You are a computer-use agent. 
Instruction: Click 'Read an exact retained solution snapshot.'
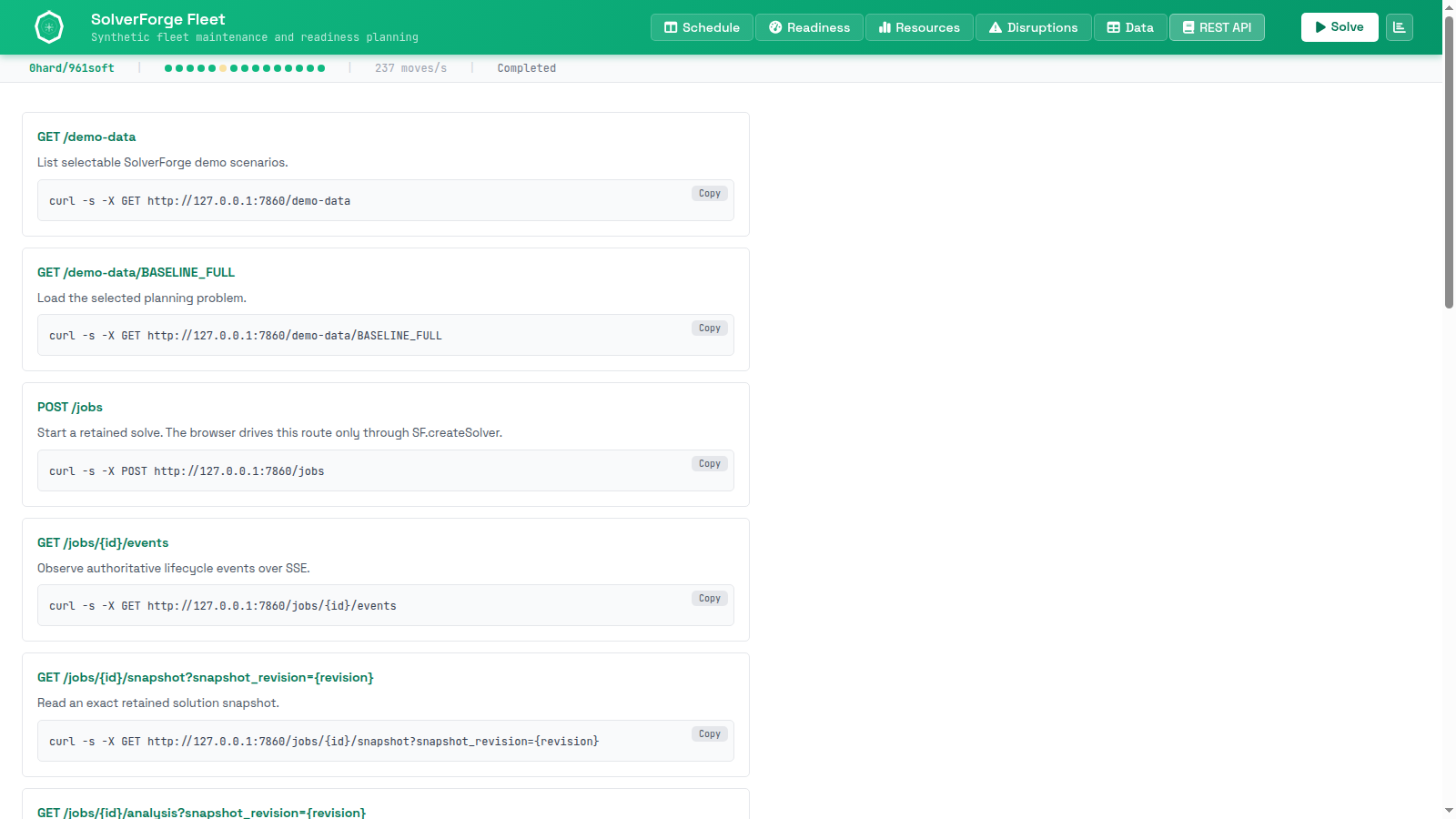pos(158,703)
